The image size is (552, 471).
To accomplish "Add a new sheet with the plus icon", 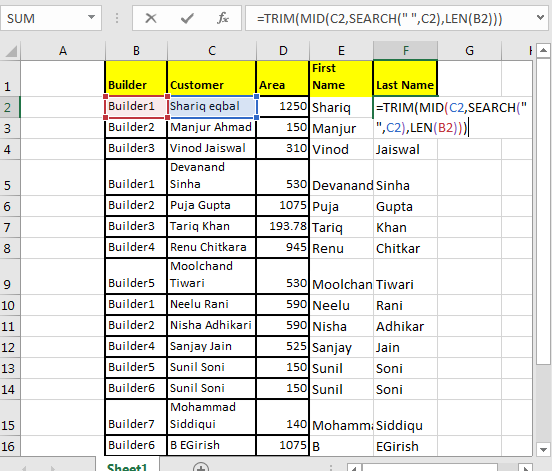I will click(201, 467).
